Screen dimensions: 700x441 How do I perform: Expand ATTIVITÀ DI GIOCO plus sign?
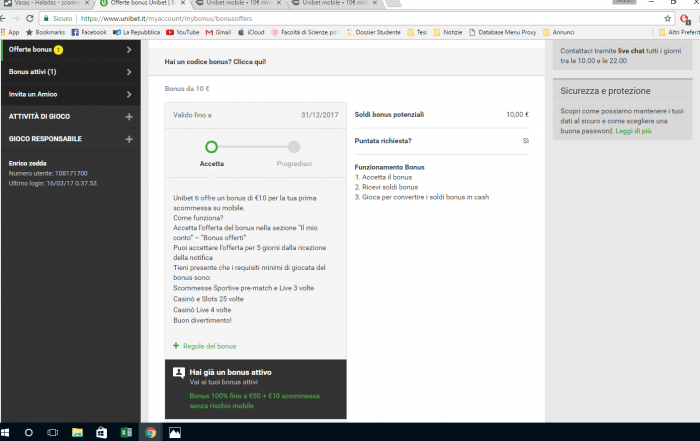(129, 116)
